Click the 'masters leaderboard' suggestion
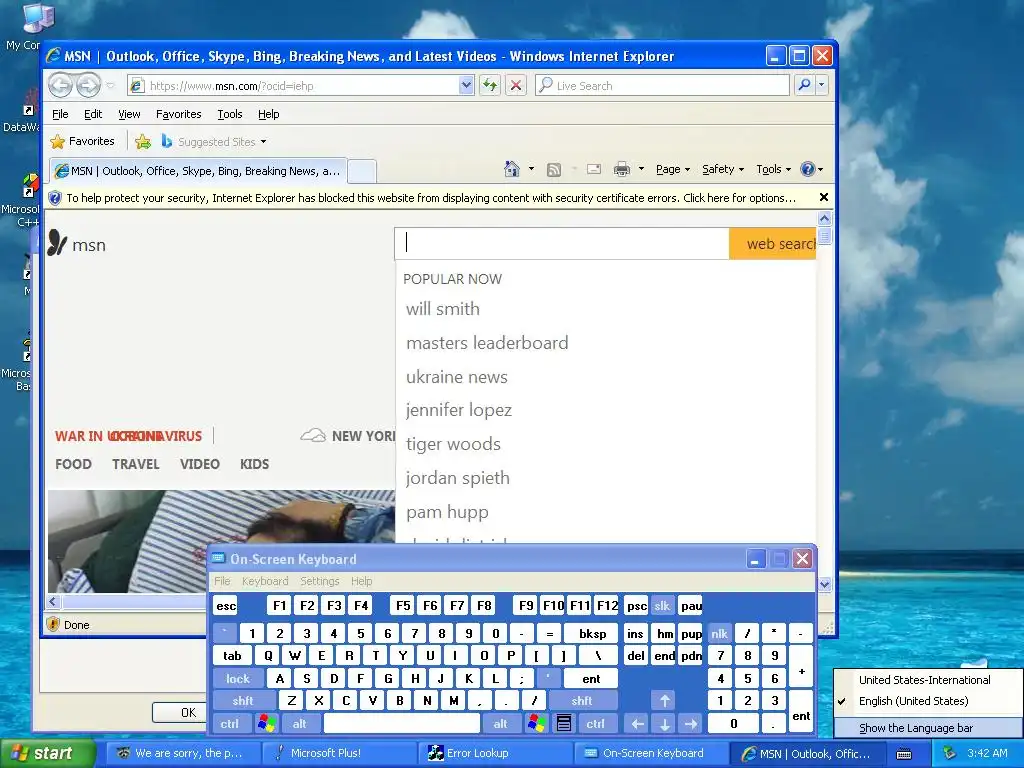Screen dimensions: 1024x768 (x=487, y=343)
